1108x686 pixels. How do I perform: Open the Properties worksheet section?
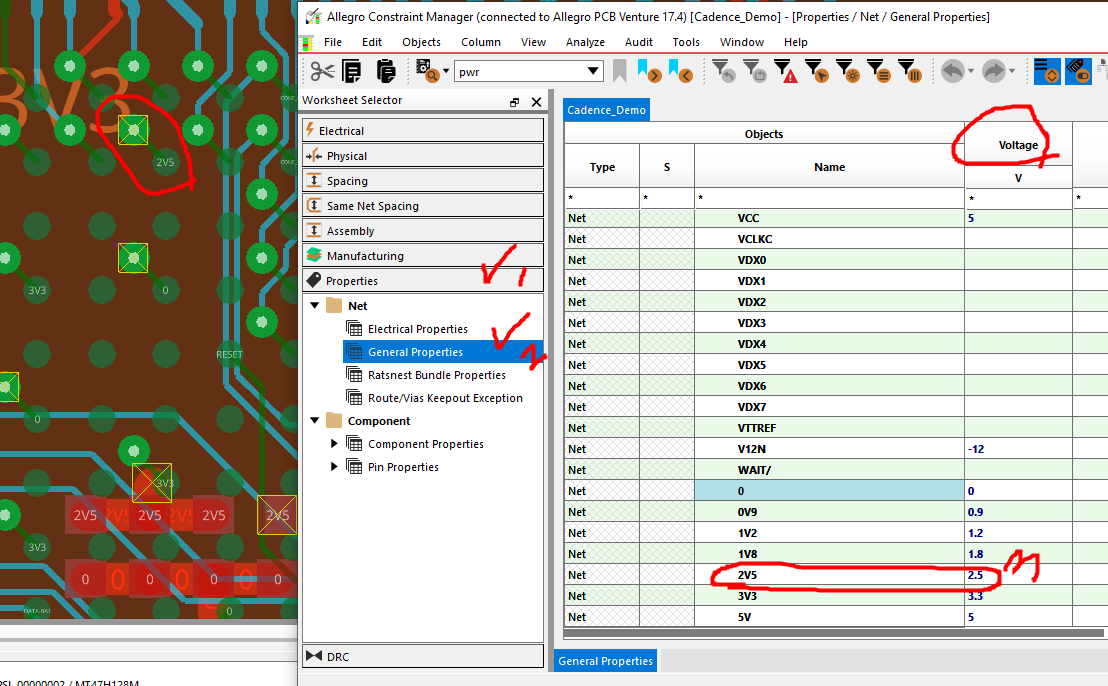pyautogui.click(x=423, y=280)
